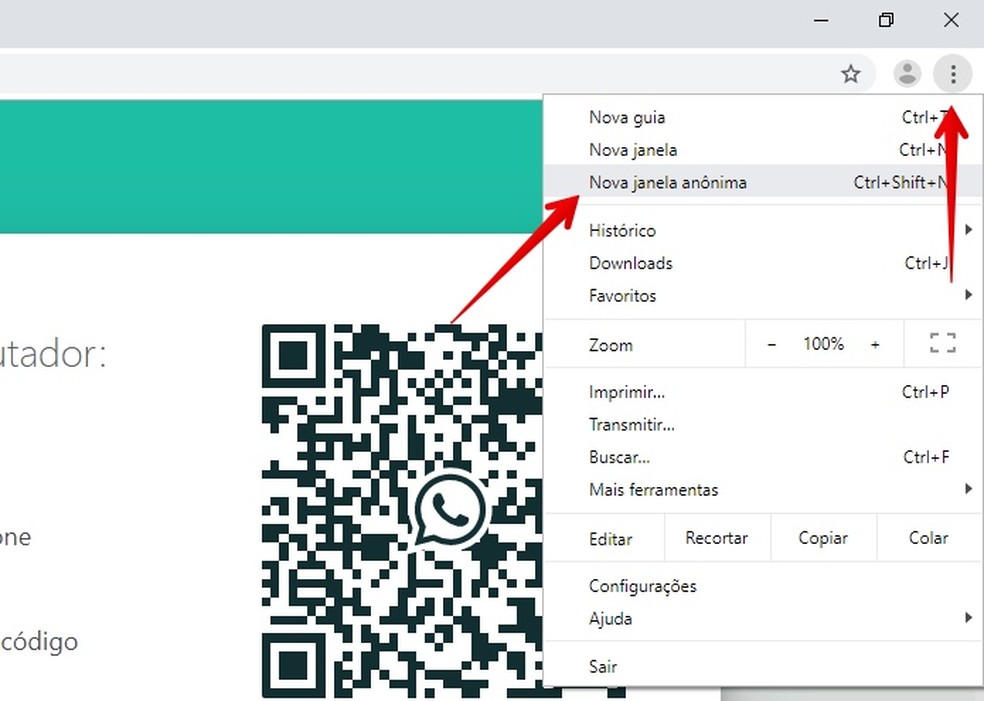Open Nova janela anônima
The width and height of the screenshot is (984, 701).
click(762, 183)
